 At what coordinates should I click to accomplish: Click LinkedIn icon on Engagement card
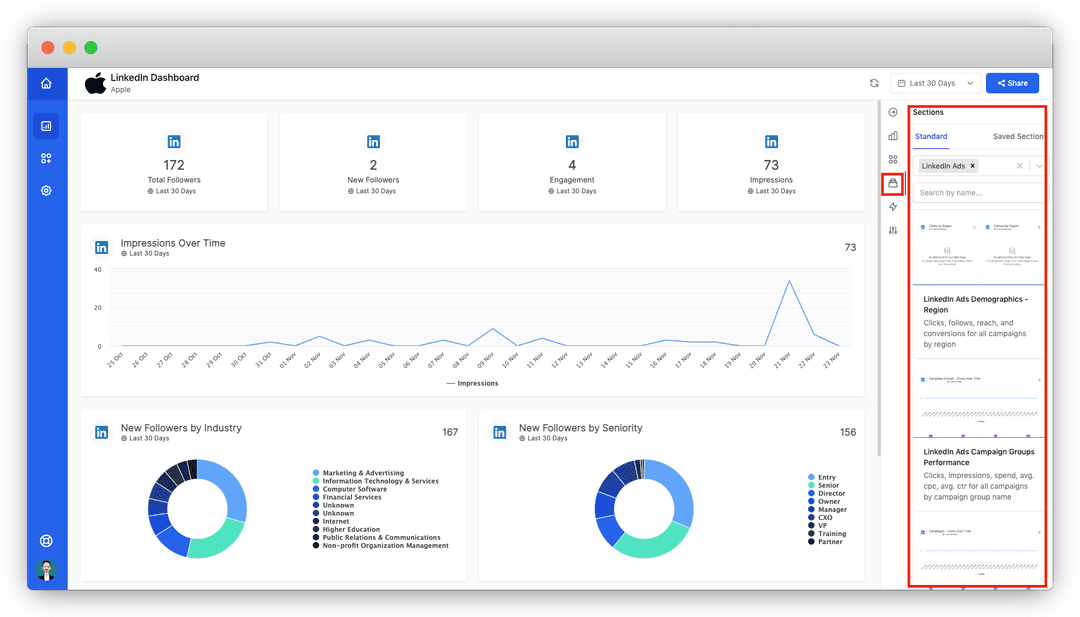pyautogui.click(x=572, y=142)
